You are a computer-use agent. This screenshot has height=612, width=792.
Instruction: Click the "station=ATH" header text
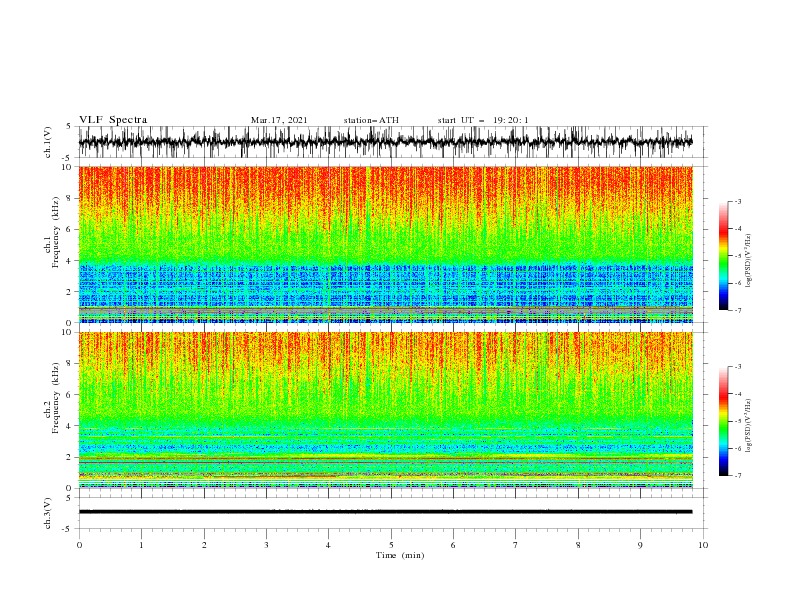pyautogui.click(x=371, y=120)
